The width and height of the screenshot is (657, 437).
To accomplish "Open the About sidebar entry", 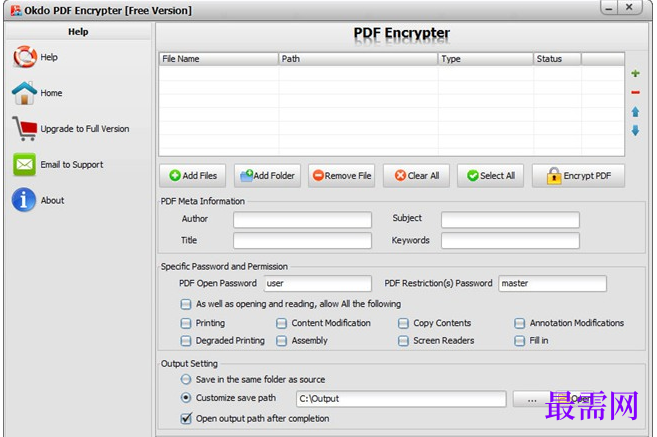I will point(52,200).
